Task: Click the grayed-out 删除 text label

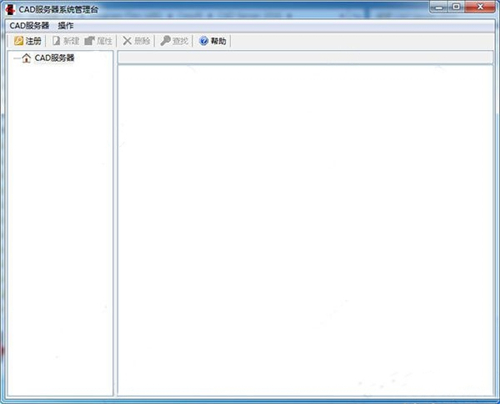Action: point(142,41)
